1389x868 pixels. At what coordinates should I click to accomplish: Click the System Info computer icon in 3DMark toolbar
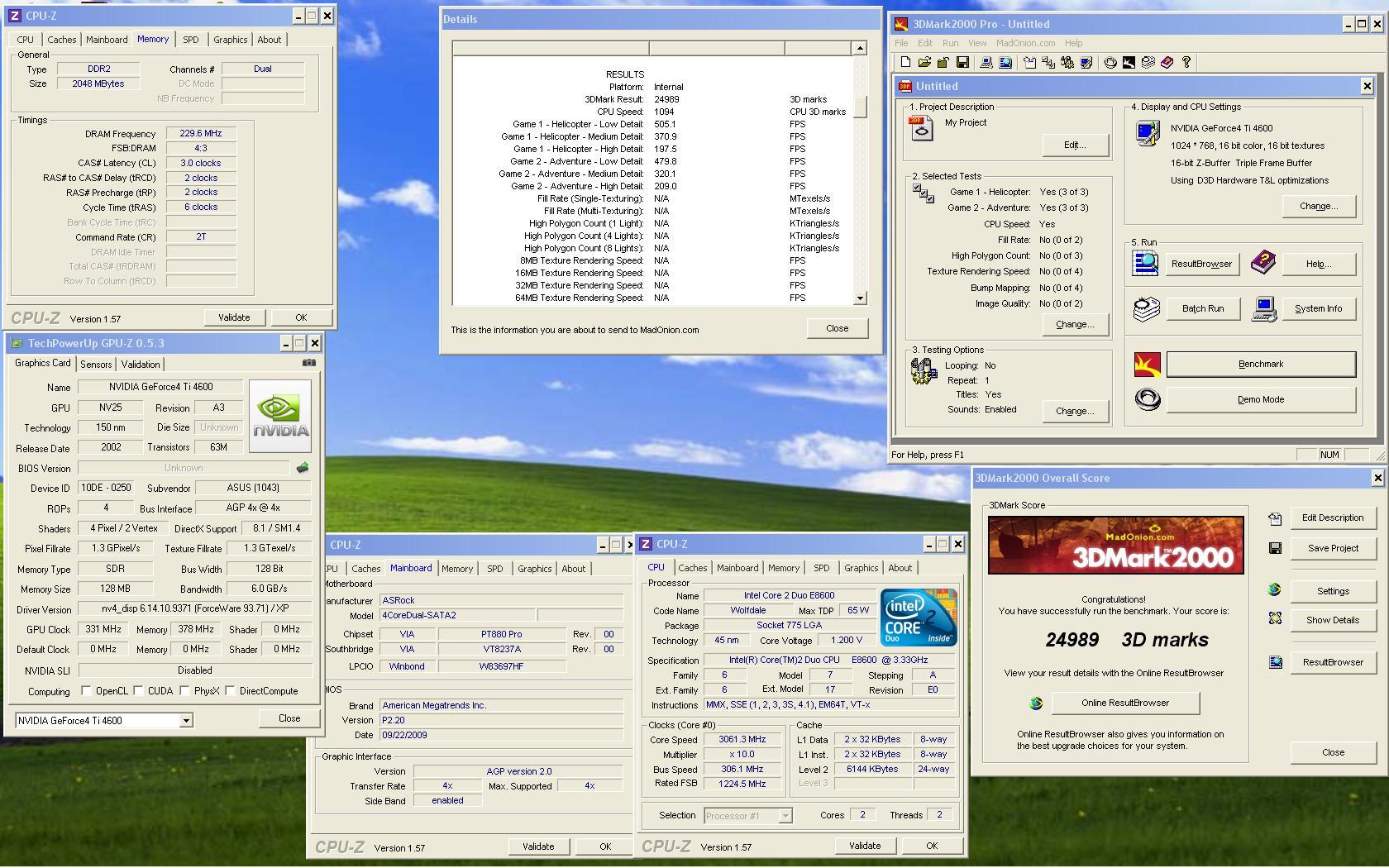click(986, 62)
